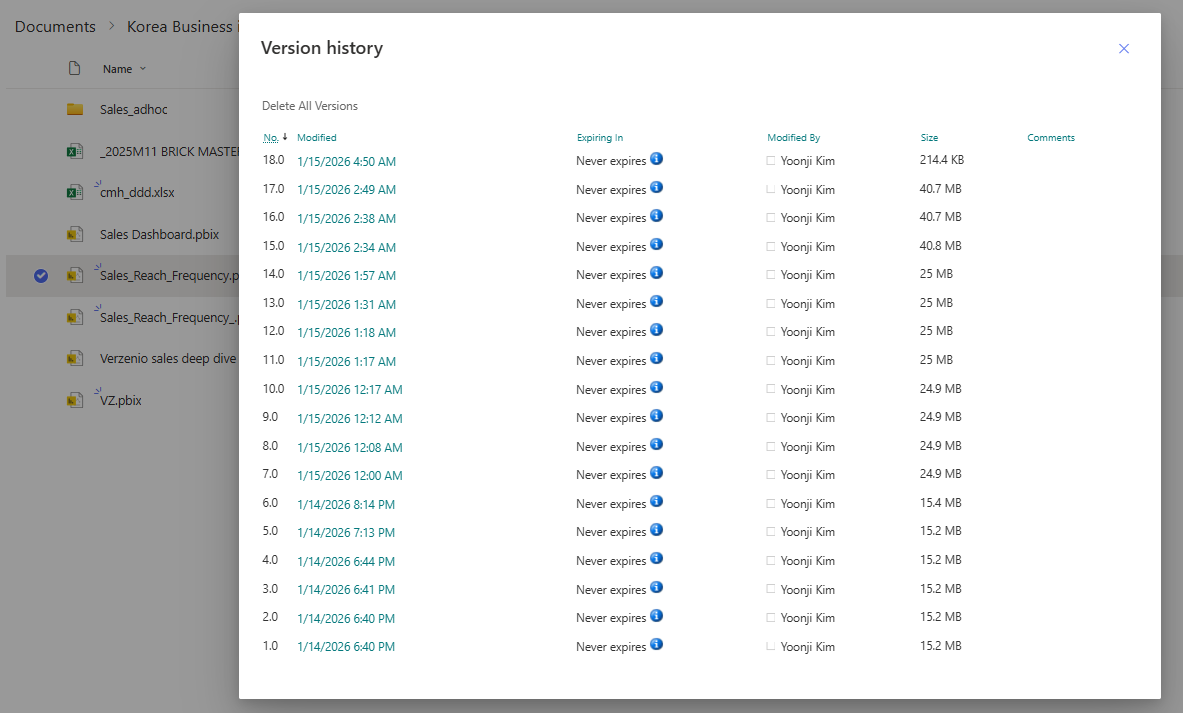1183x713 pixels.
Task: Open version 1/15/2026 2:49 AM
Action: pyautogui.click(x=346, y=189)
